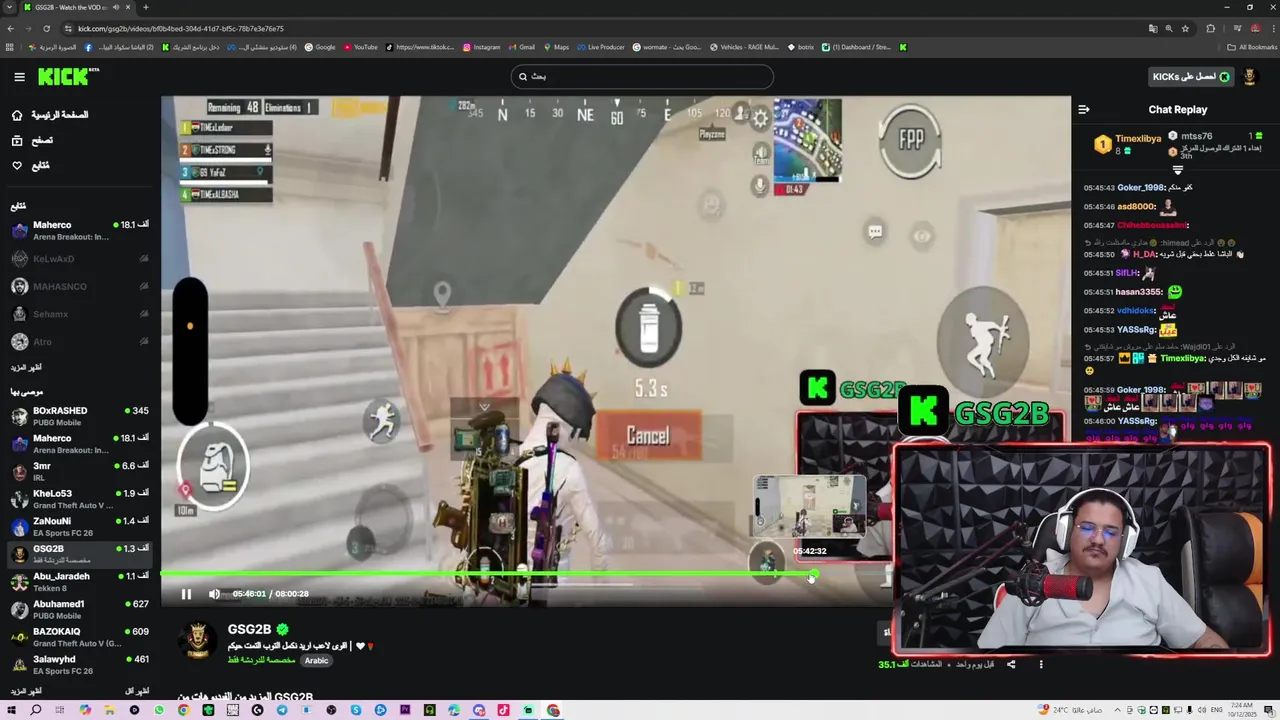Open the 3mr IRL channel
This screenshot has width=1280, height=720.
point(80,472)
